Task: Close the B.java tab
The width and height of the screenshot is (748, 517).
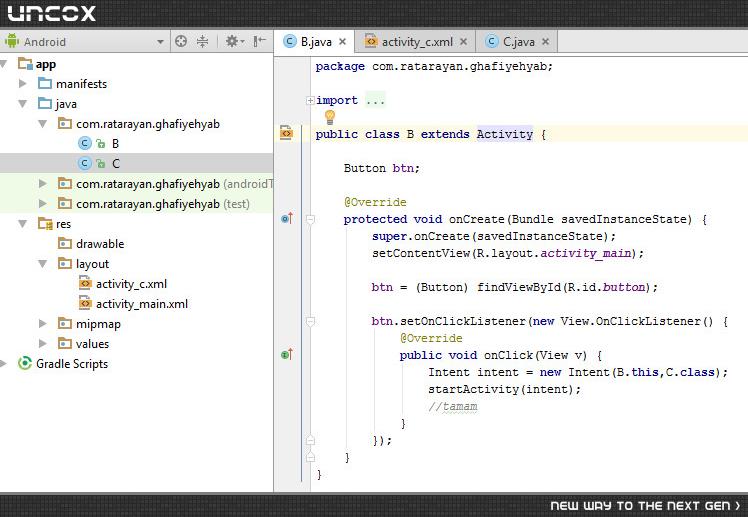Action: pyautogui.click(x=343, y=42)
